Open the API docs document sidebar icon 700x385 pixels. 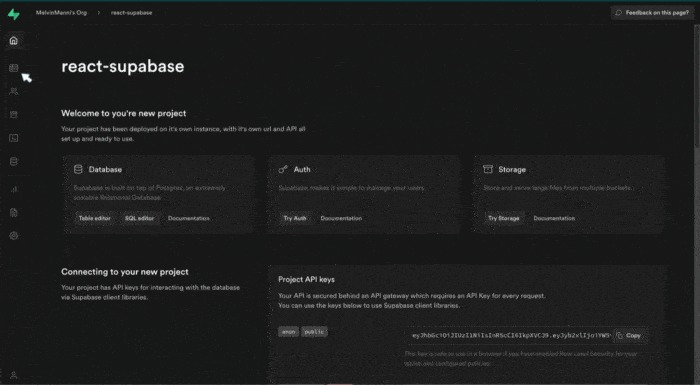click(14, 212)
